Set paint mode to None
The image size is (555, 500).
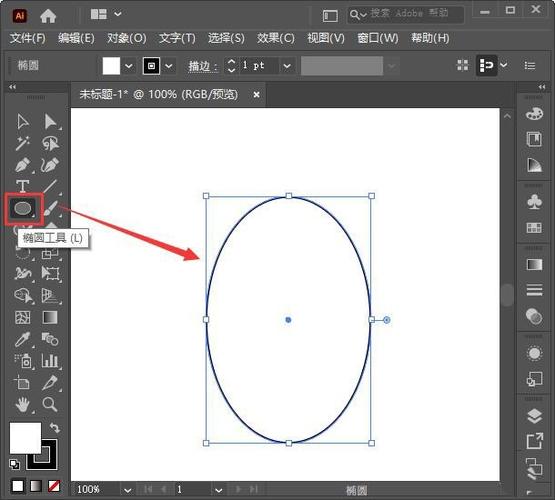[54, 486]
